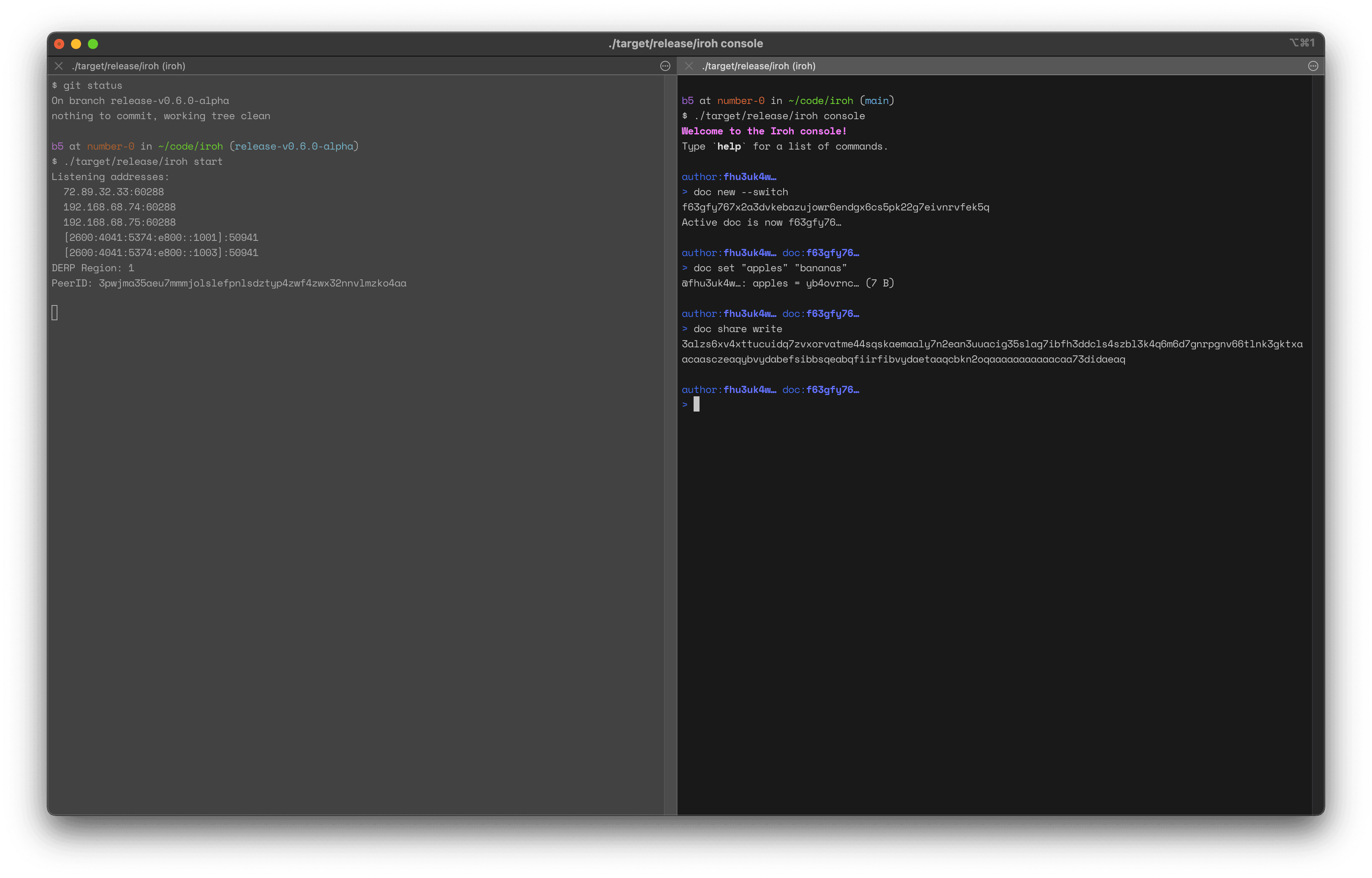Screen dimensions: 1372x878
Task: Focus the left pane title './target/release/iroh (iroh)'
Action: click(129, 66)
